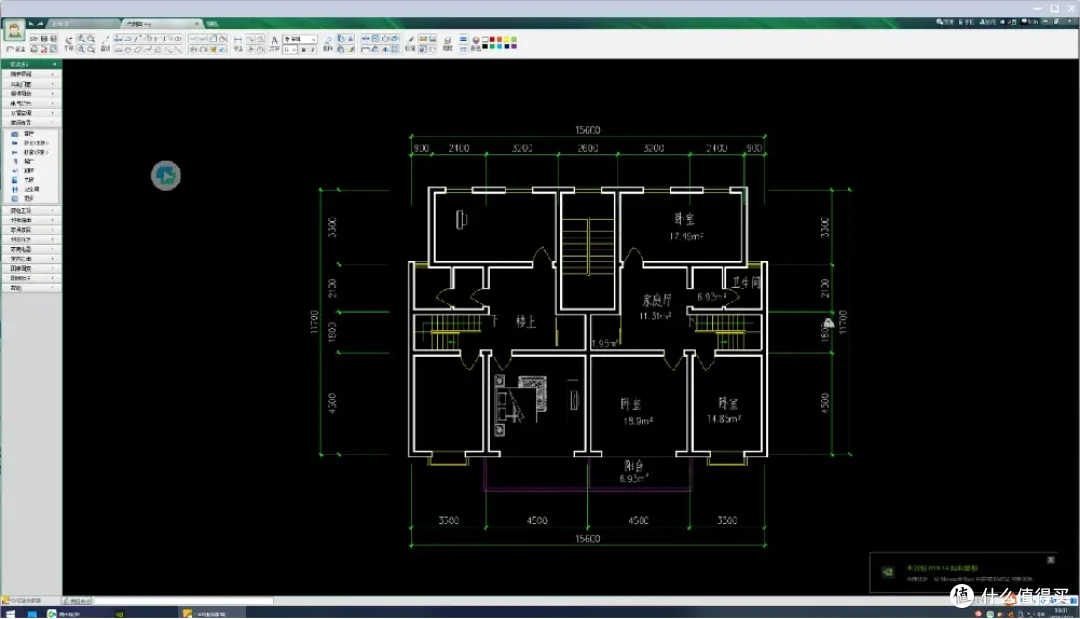Pick the yellow color swatch
The height and width of the screenshot is (619, 1080).
pyautogui.click(x=507, y=39)
